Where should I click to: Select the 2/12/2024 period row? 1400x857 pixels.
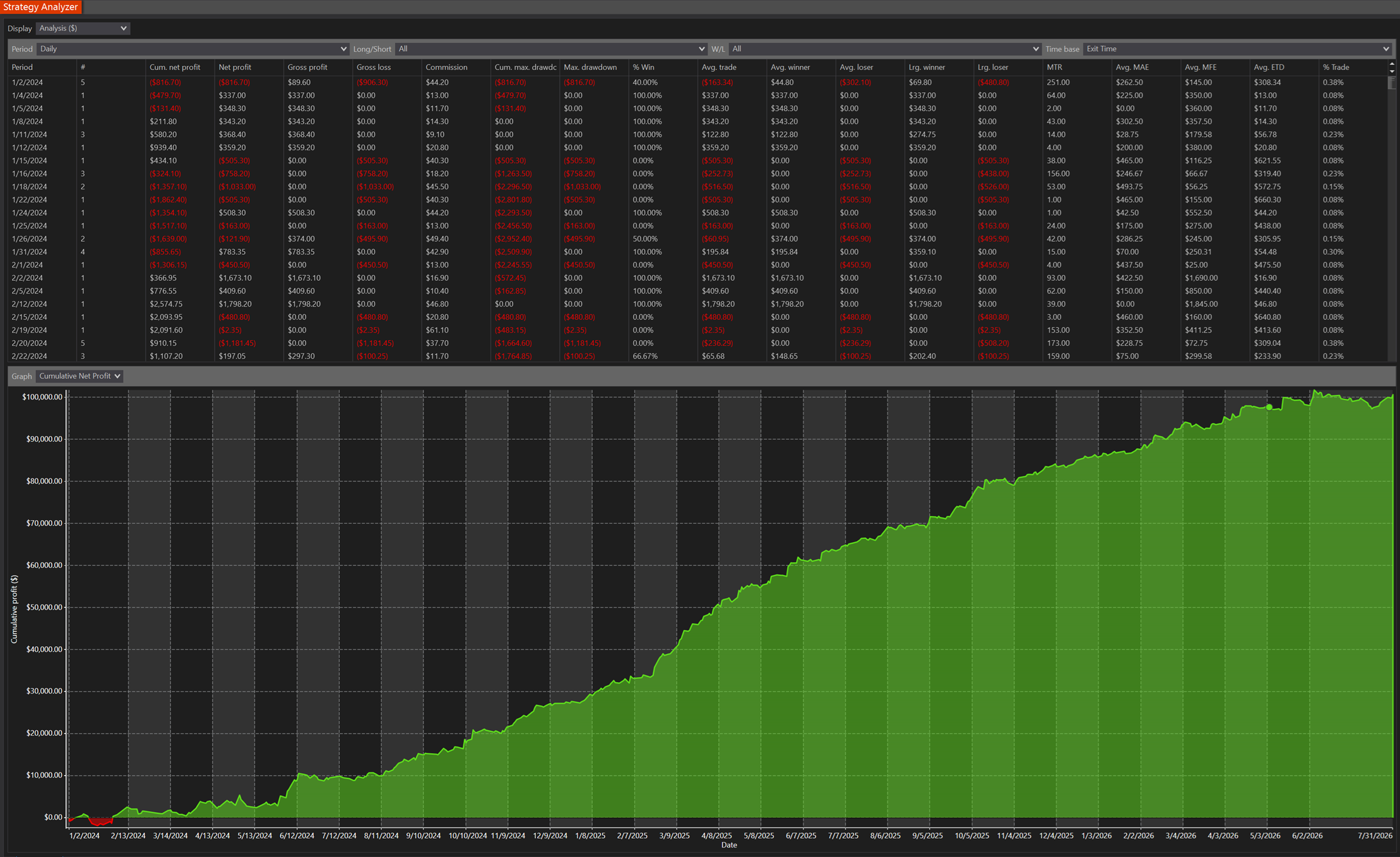697,304
